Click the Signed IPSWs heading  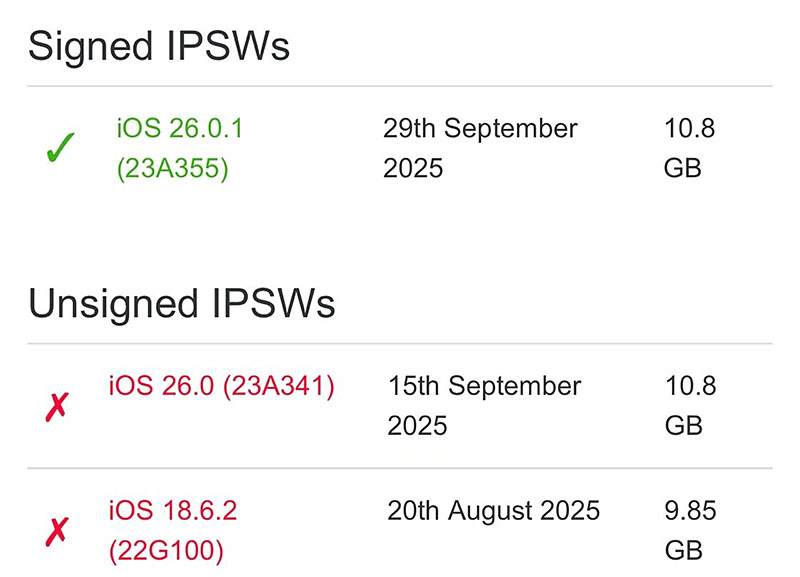pyautogui.click(x=159, y=45)
